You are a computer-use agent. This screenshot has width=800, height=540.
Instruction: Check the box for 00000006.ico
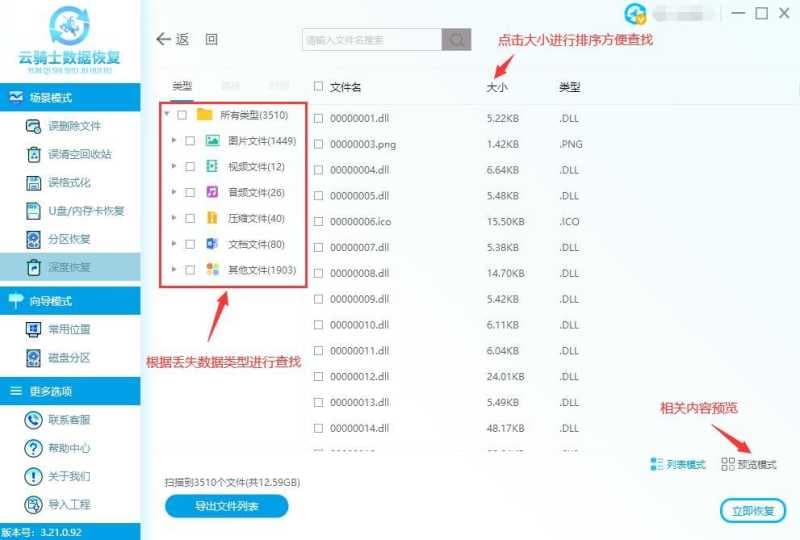pos(318,222)
